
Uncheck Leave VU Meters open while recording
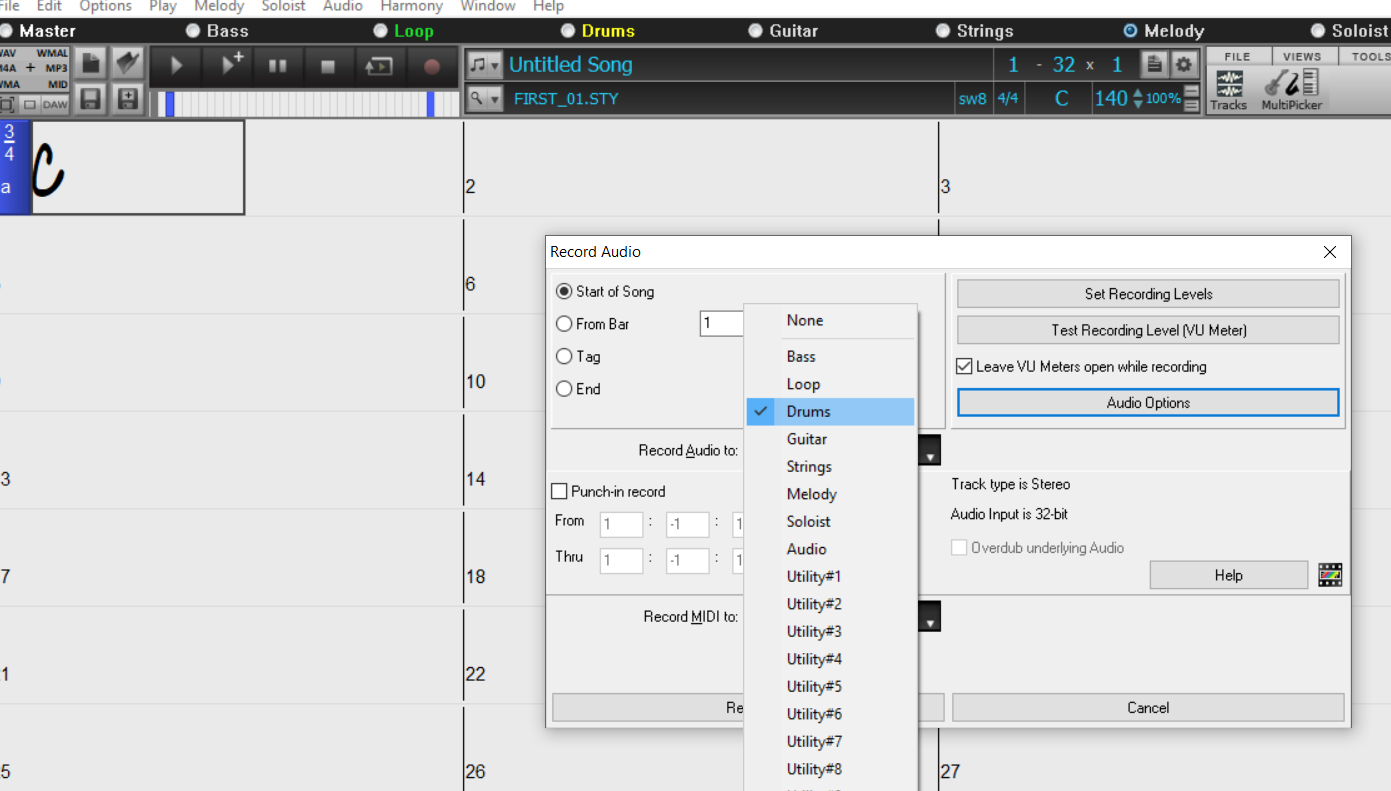click(x=964, y=367)
